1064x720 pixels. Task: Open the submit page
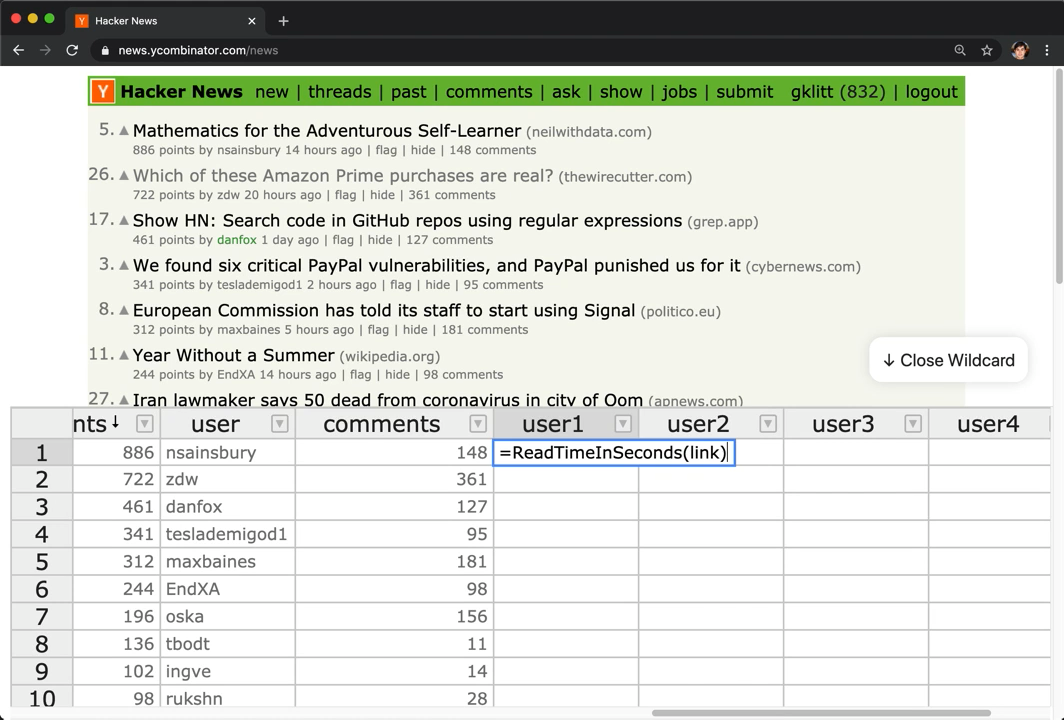click(x=744, y=92)
